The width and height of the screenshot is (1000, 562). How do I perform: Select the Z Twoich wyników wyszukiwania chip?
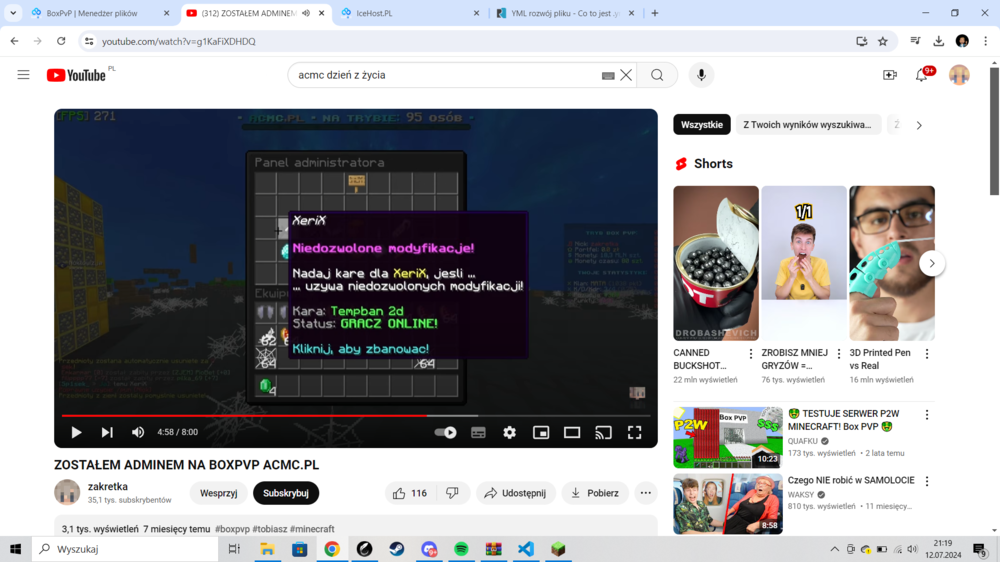coord(807,125)
